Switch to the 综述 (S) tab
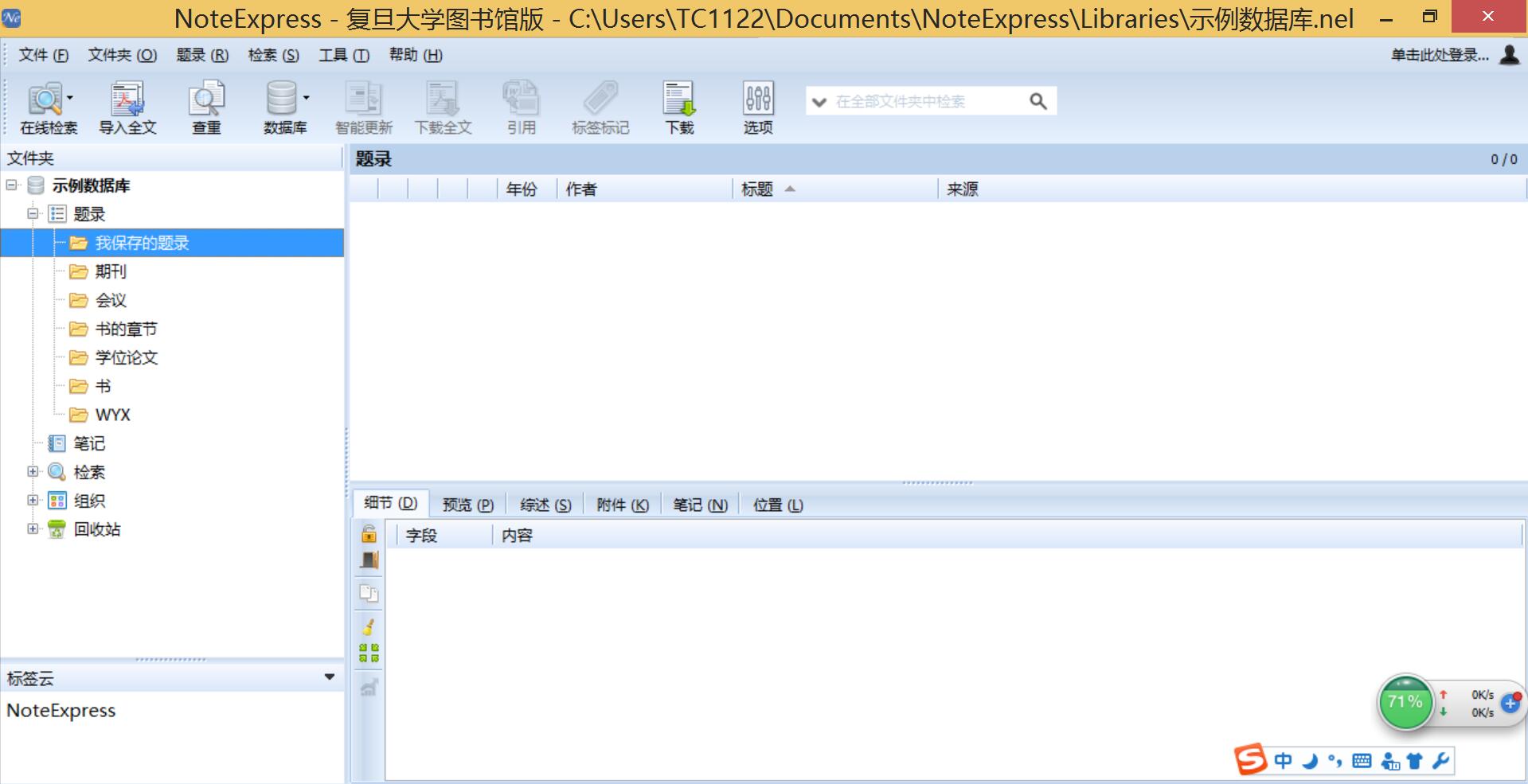The width and height of the screenshot is (1528, 784). pos(545,505)
